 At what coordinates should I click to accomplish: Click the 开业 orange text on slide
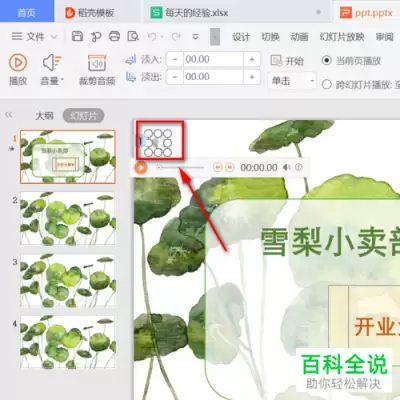pyautogui.click(x=377, y=326)
